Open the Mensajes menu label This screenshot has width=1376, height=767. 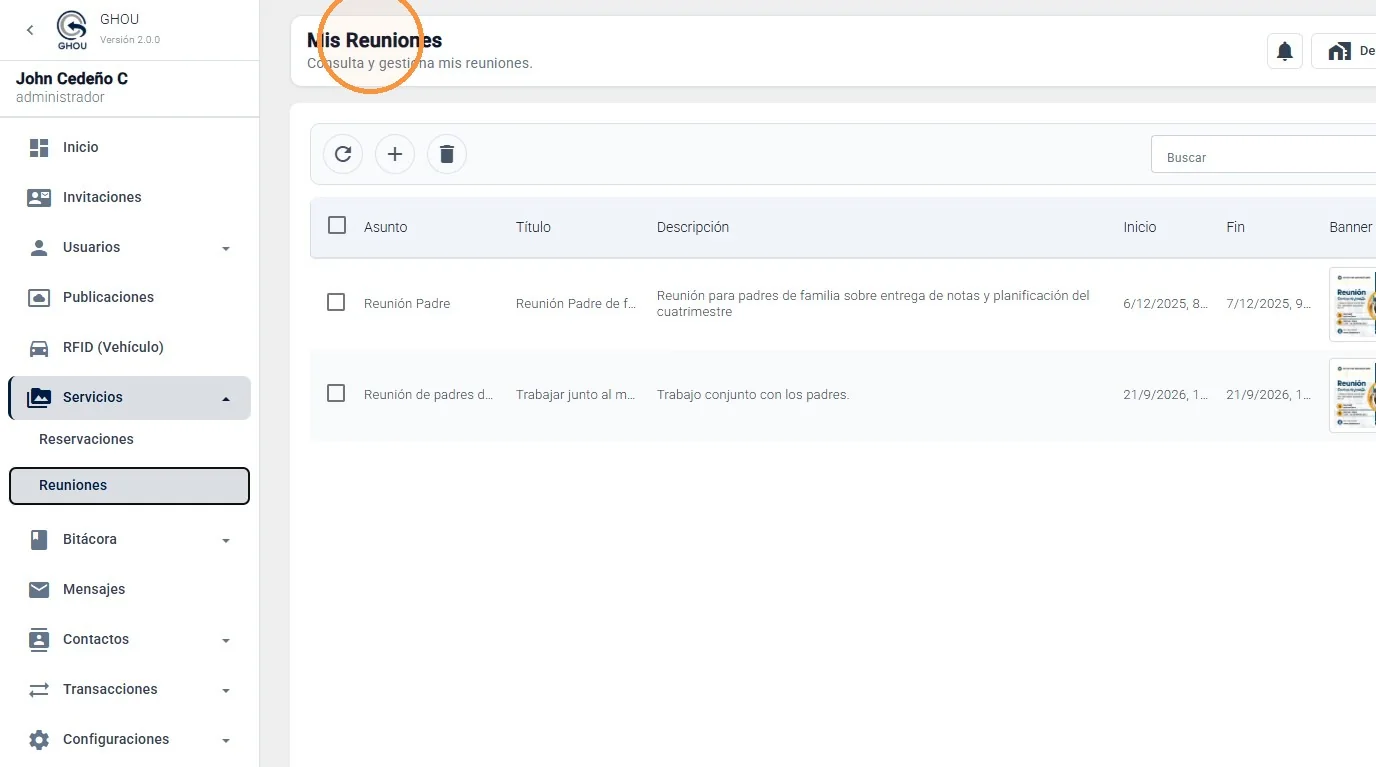[94, 589]
